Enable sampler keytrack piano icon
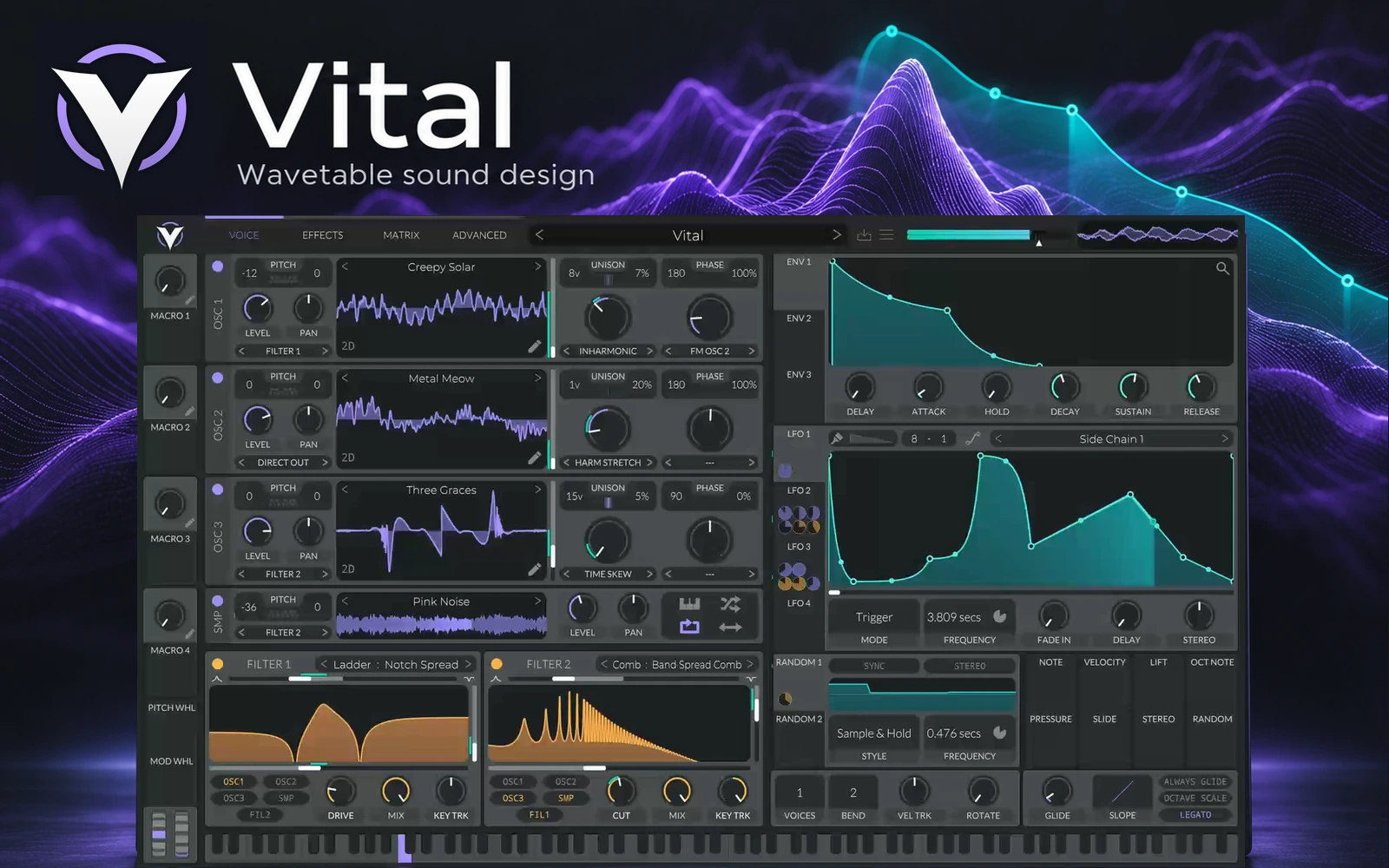 tap(689, 603)
